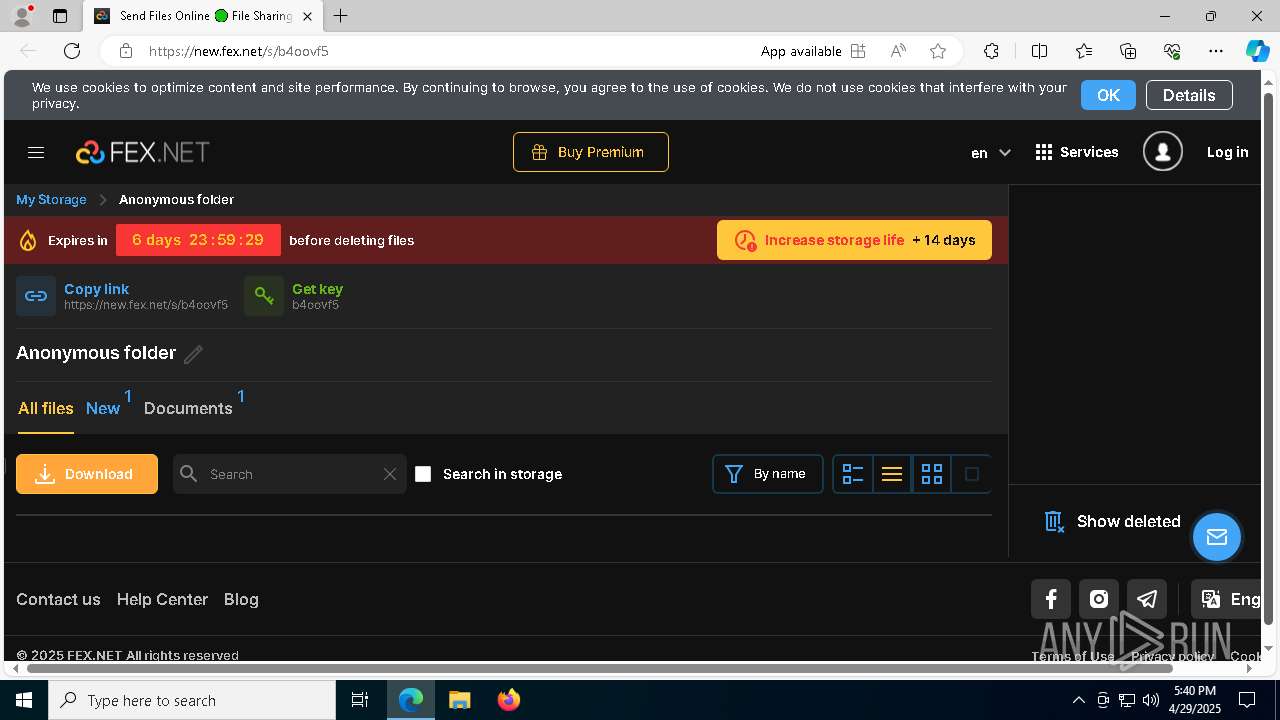Click the Split screen icon
Screen dimensions: 1280x720
coord(1039,51)
